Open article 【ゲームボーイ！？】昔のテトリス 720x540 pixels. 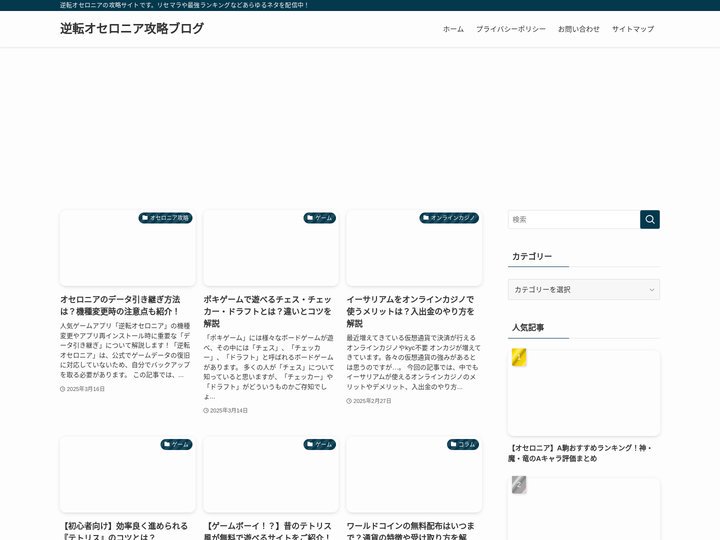point(267,531)
